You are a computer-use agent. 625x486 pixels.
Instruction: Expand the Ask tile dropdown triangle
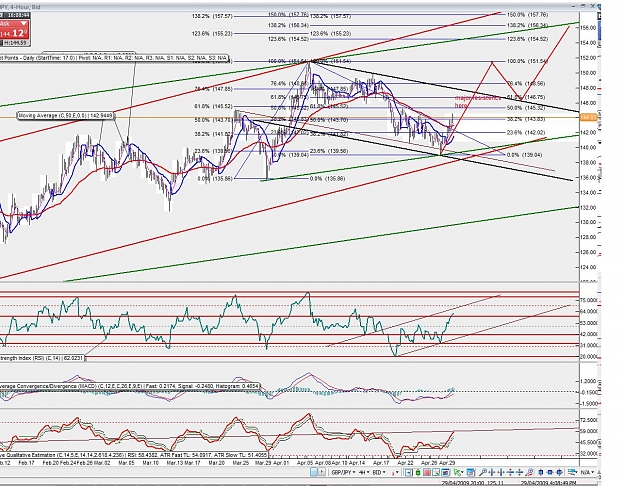pos(23,24)
